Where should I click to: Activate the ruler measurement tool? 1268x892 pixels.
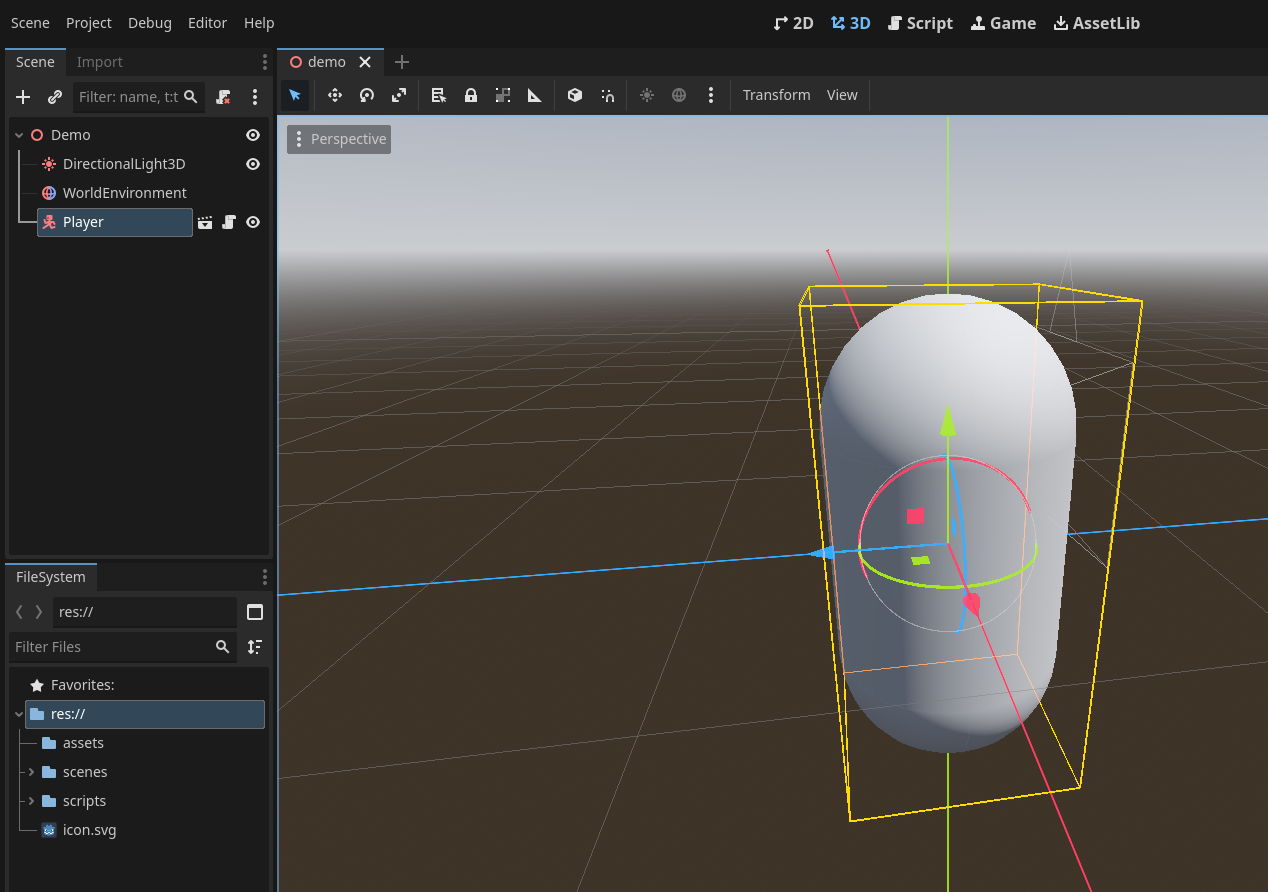tap(535, 95)
